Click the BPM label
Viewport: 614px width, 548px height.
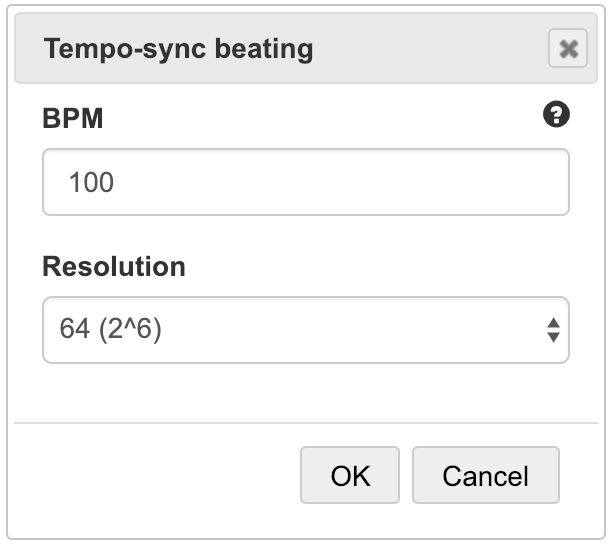(x=73, y=119)
